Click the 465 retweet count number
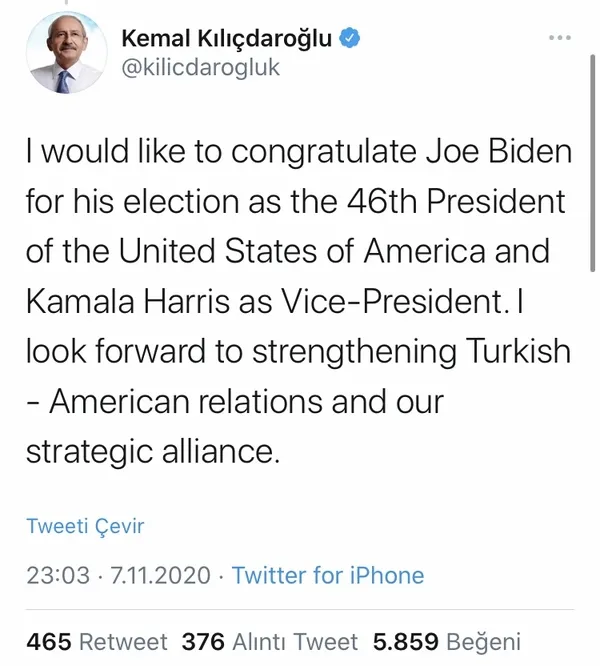The height and width of the screenshot is (666, 600). (49, 641)
